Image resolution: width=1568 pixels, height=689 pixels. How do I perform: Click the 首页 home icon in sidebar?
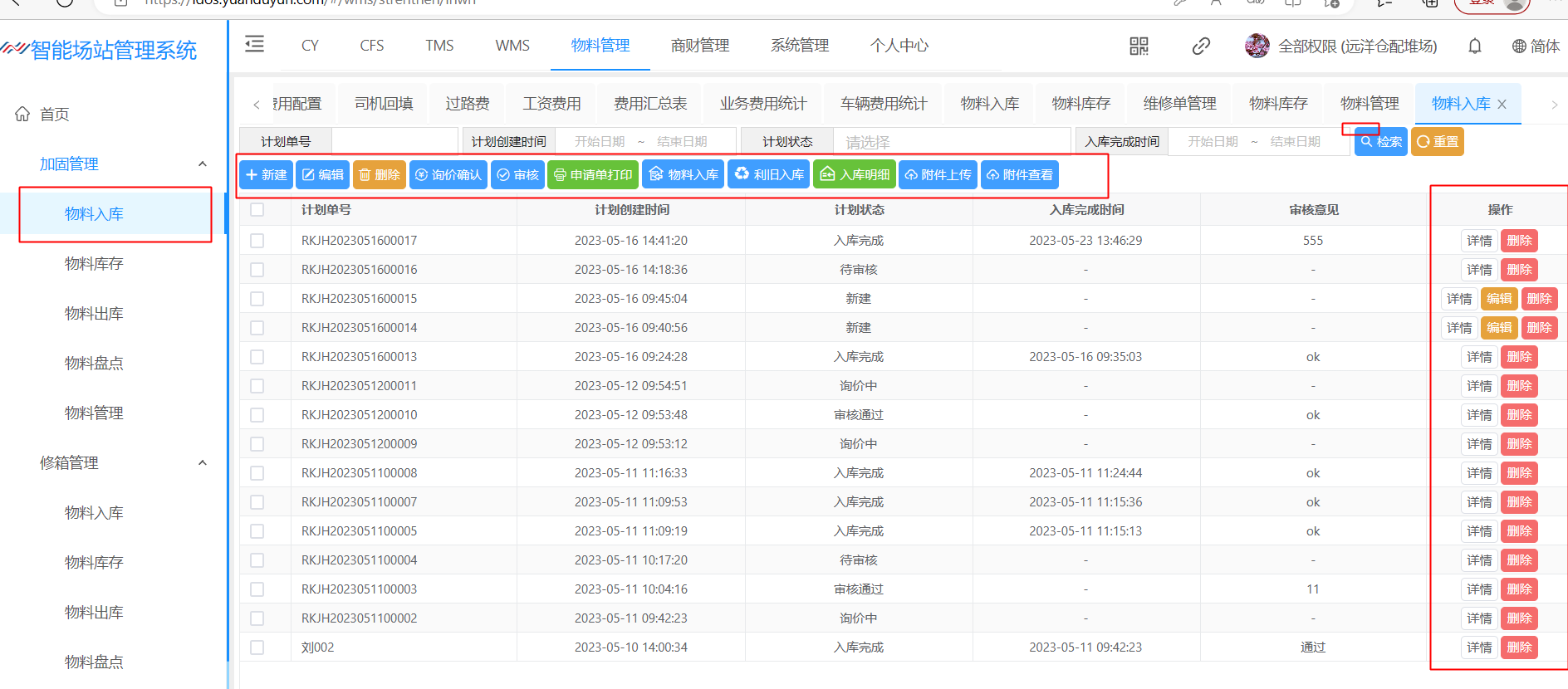[23, 114]
